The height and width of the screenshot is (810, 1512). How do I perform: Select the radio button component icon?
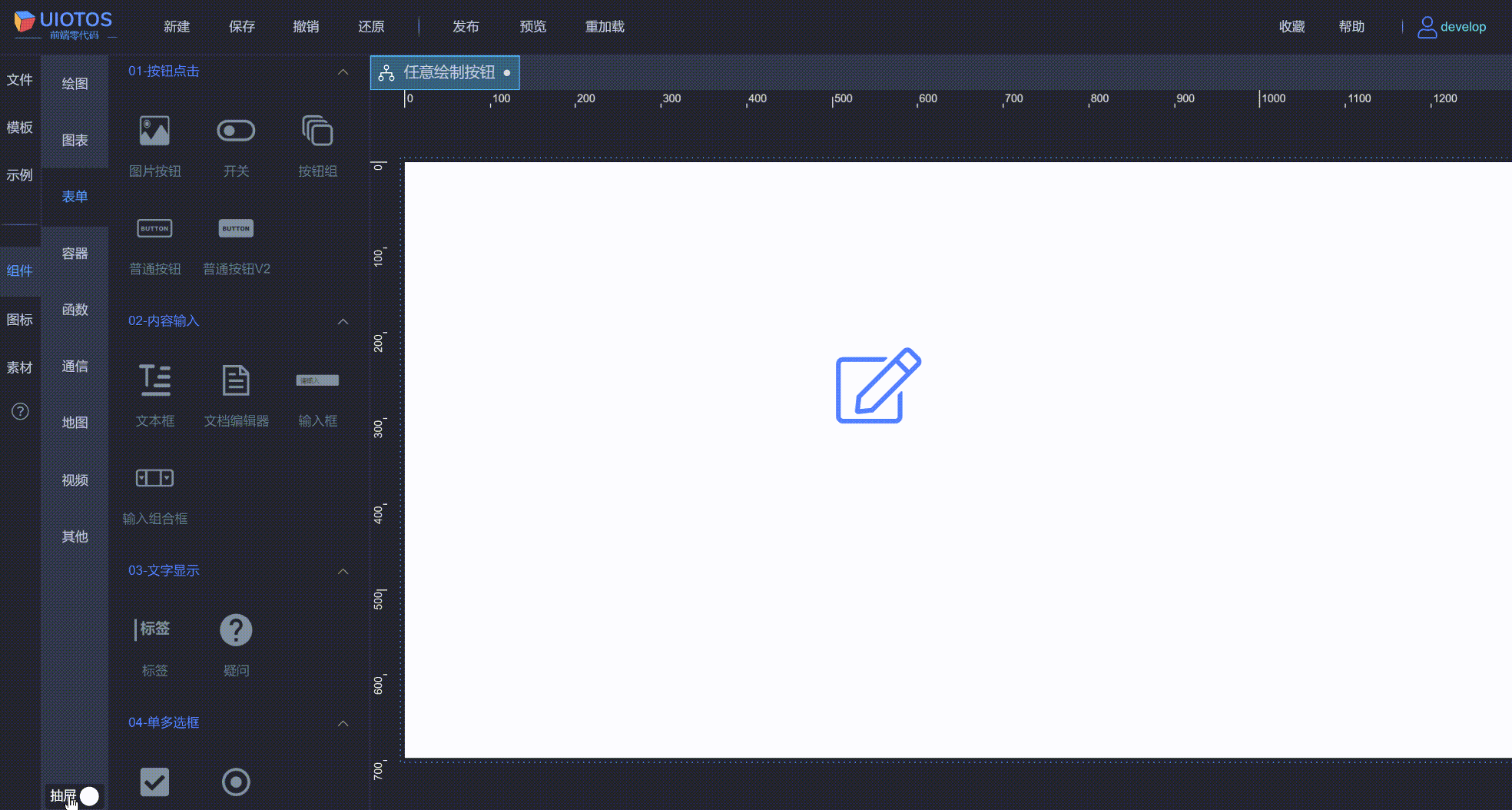[x=236, y=782]
